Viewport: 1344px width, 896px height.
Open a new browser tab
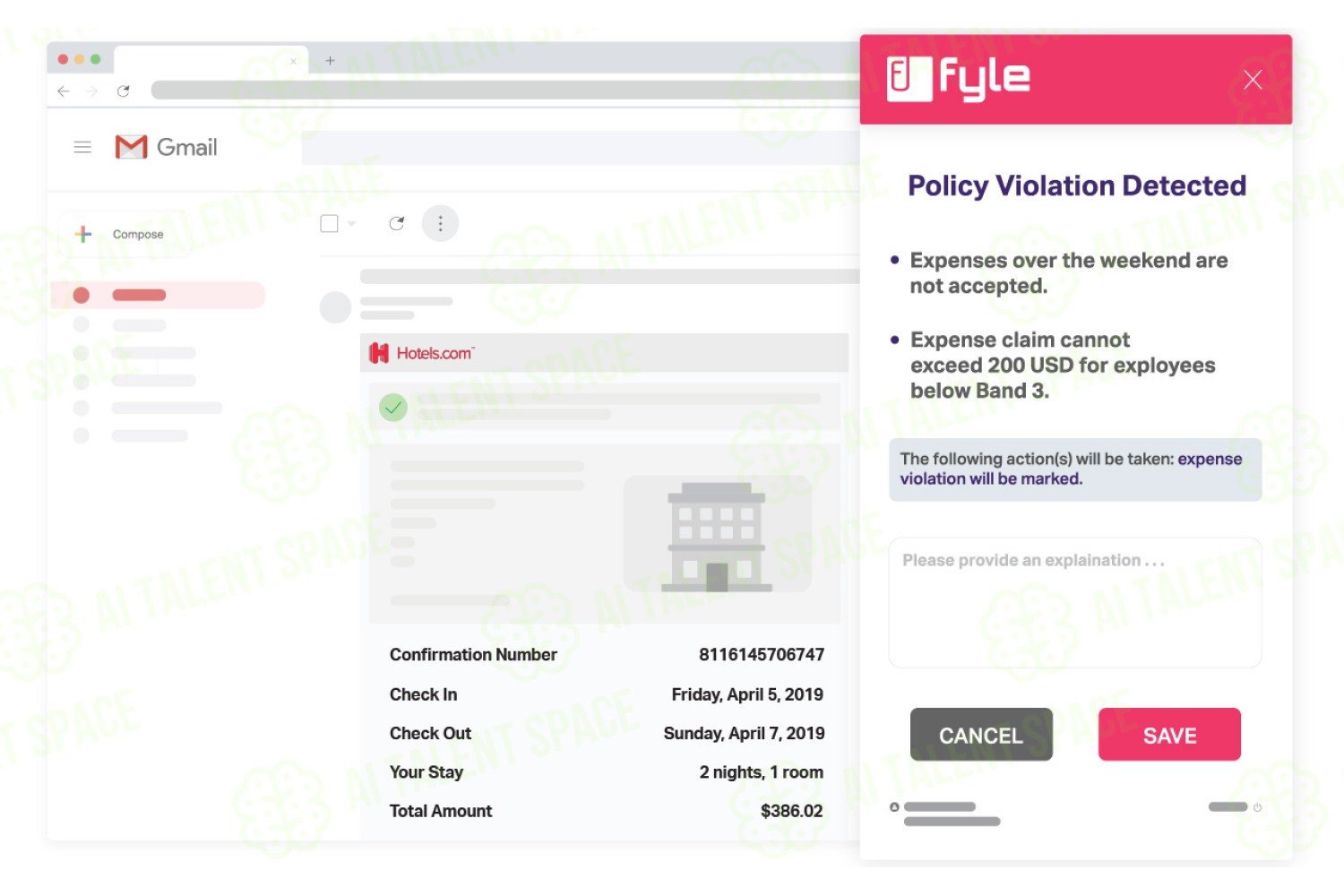point(330,60)
